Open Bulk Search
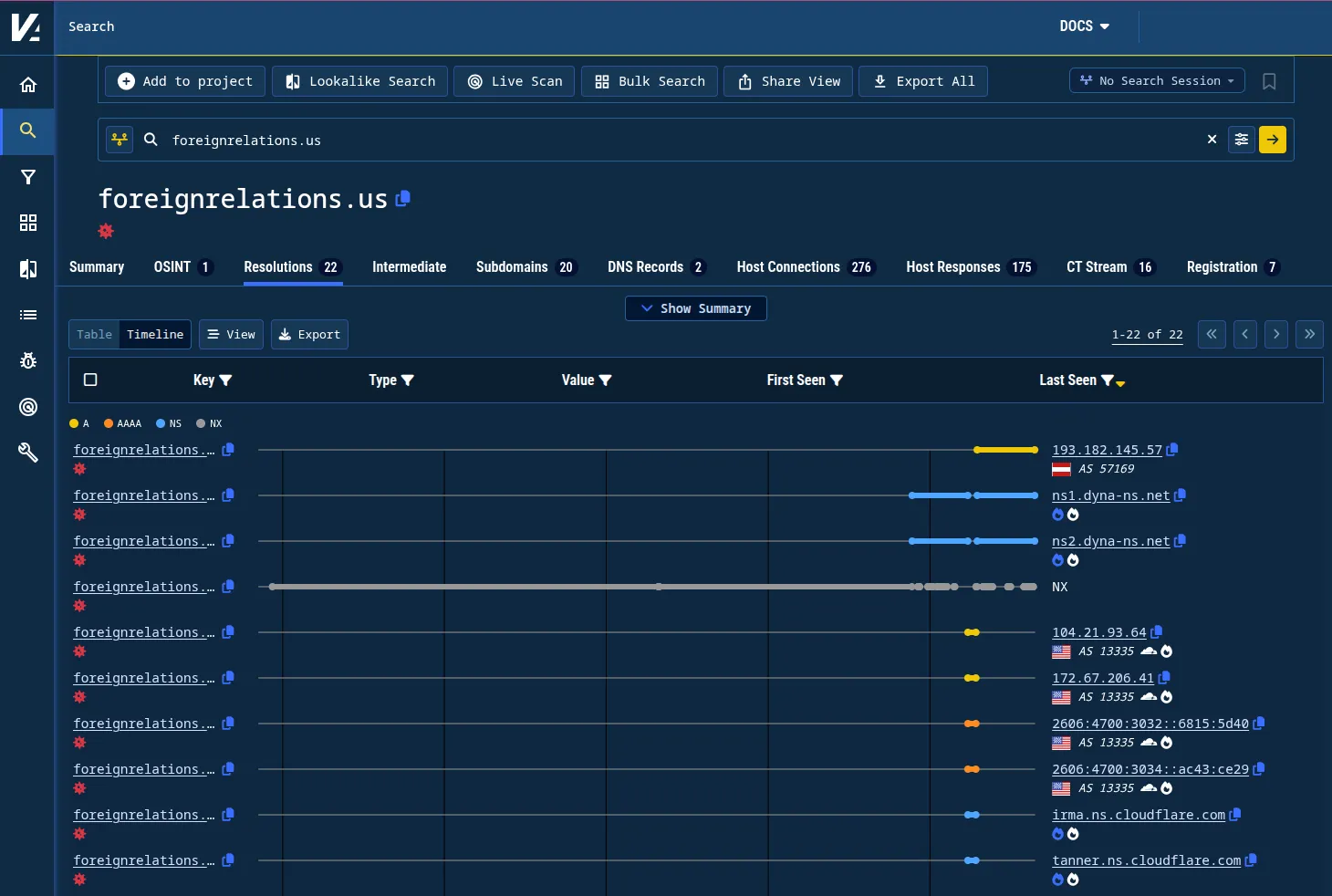 point(650,81)
